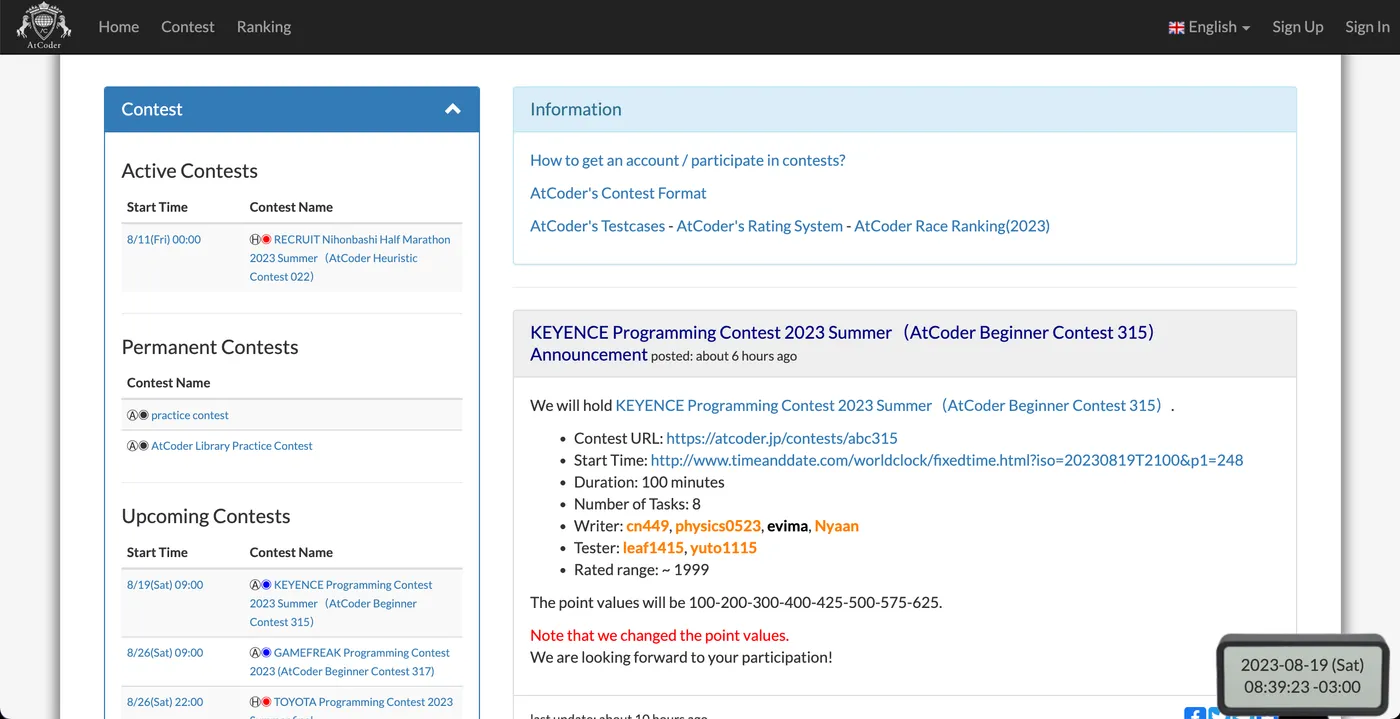Screen dimensions: 1400x719
Task: Click the Facebook share icon
Action: [1195, 713]
